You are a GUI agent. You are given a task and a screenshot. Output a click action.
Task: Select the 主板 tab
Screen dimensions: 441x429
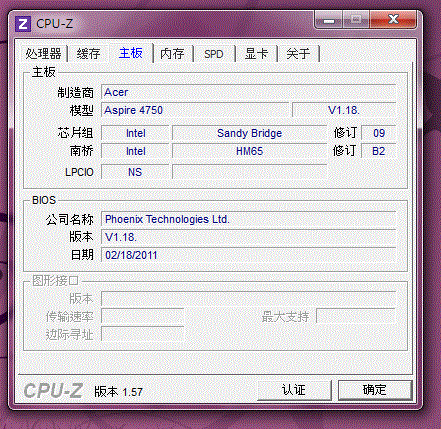pyautogui.click(x=131, y=53)
